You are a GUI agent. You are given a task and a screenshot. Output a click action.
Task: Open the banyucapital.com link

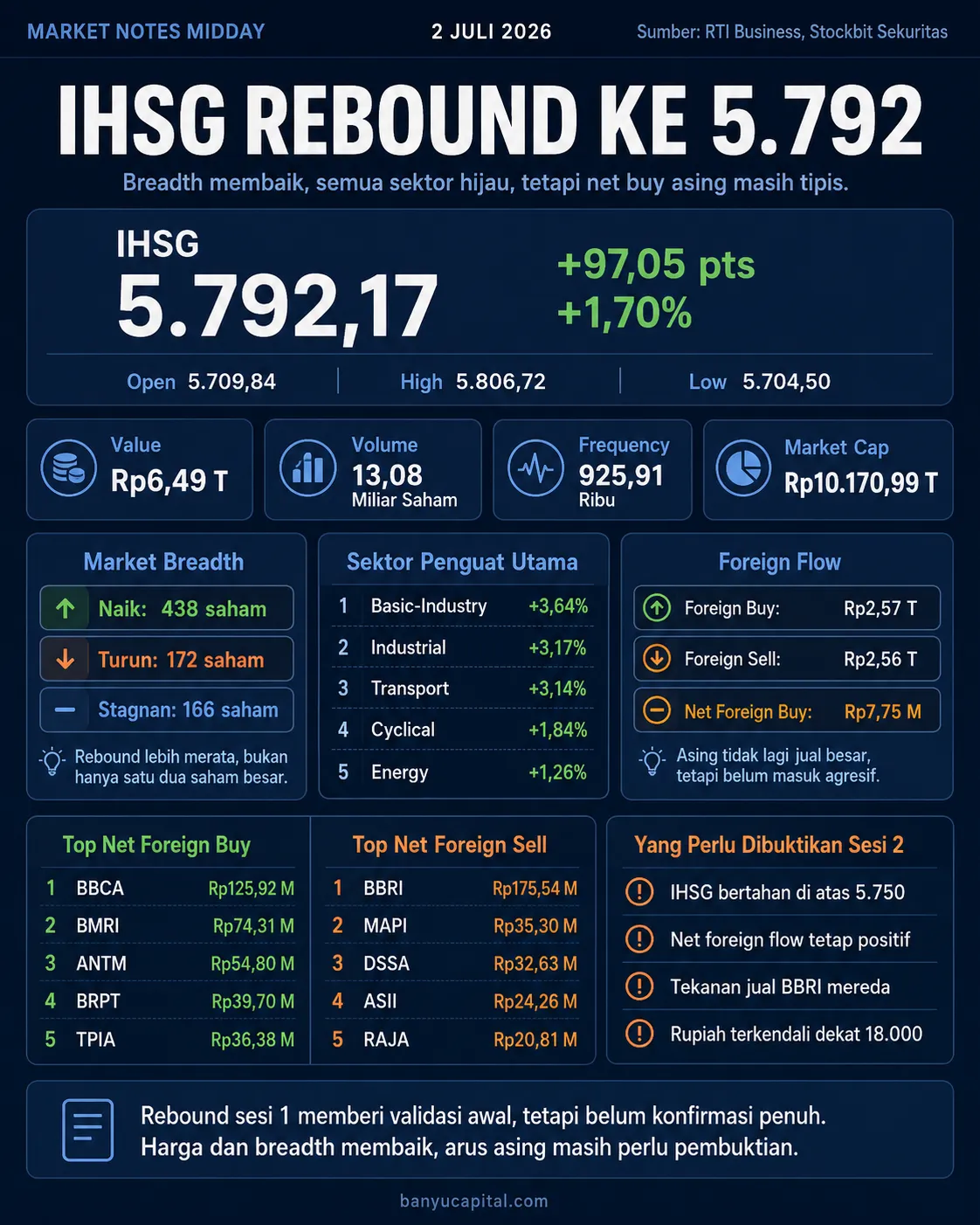coord(474,1201)
